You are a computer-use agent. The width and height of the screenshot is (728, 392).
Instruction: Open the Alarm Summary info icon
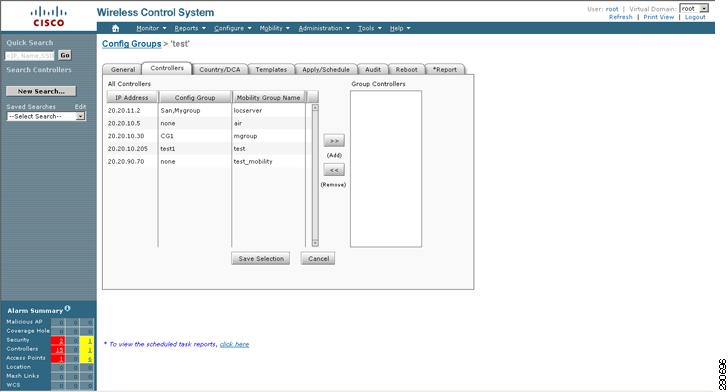tap(68, 308)
